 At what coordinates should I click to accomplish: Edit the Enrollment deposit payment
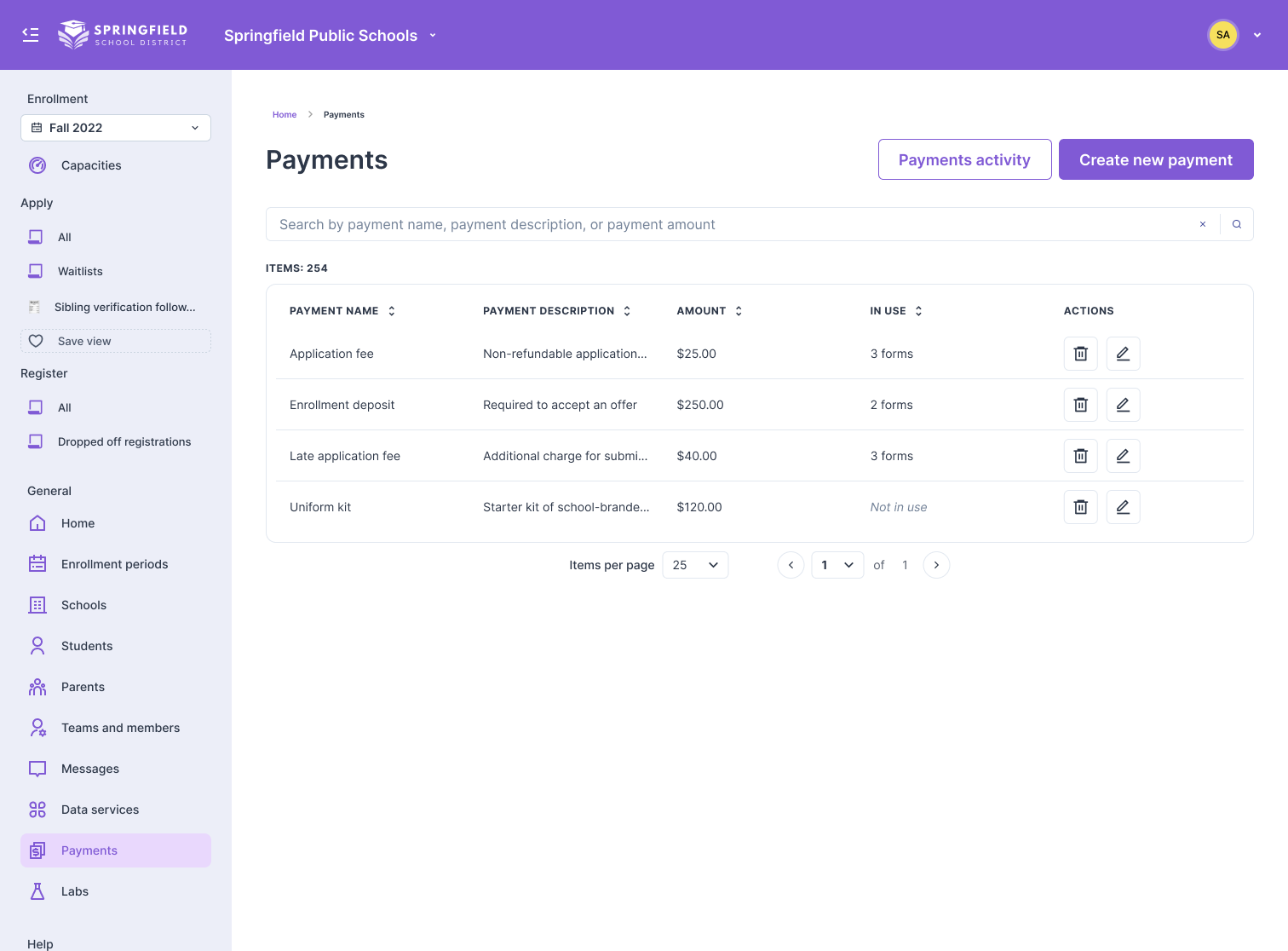1123,405
